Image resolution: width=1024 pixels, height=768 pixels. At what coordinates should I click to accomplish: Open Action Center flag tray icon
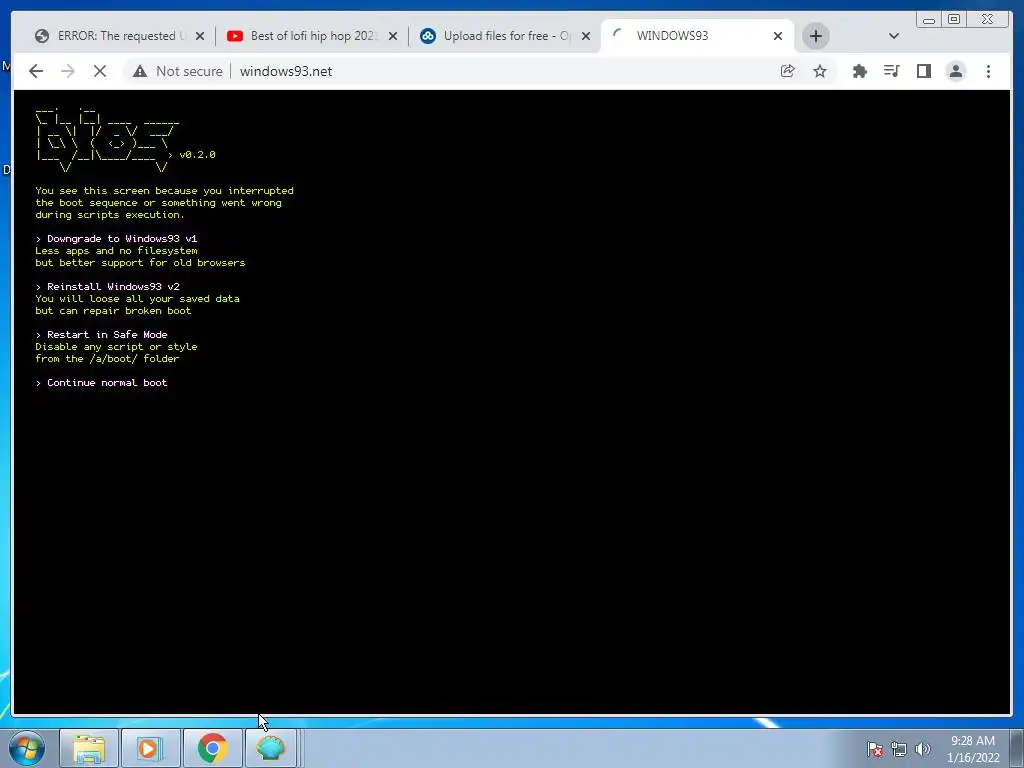tap(874, 749)
